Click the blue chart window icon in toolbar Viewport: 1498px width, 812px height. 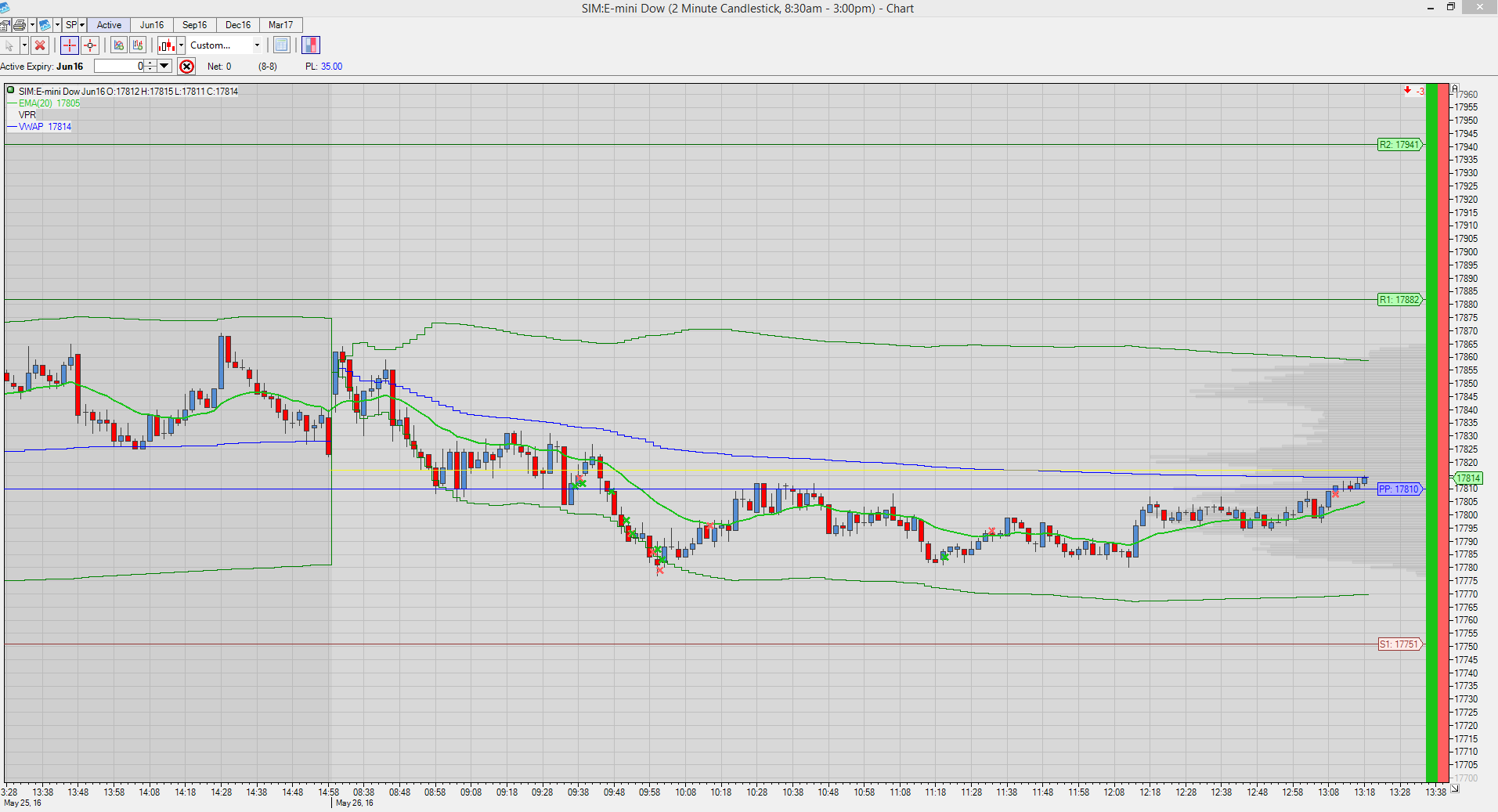(45, 25)
